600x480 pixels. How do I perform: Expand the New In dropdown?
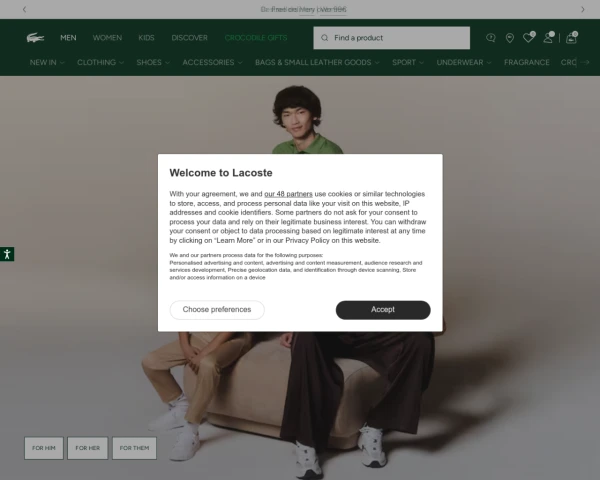[47, 62]
